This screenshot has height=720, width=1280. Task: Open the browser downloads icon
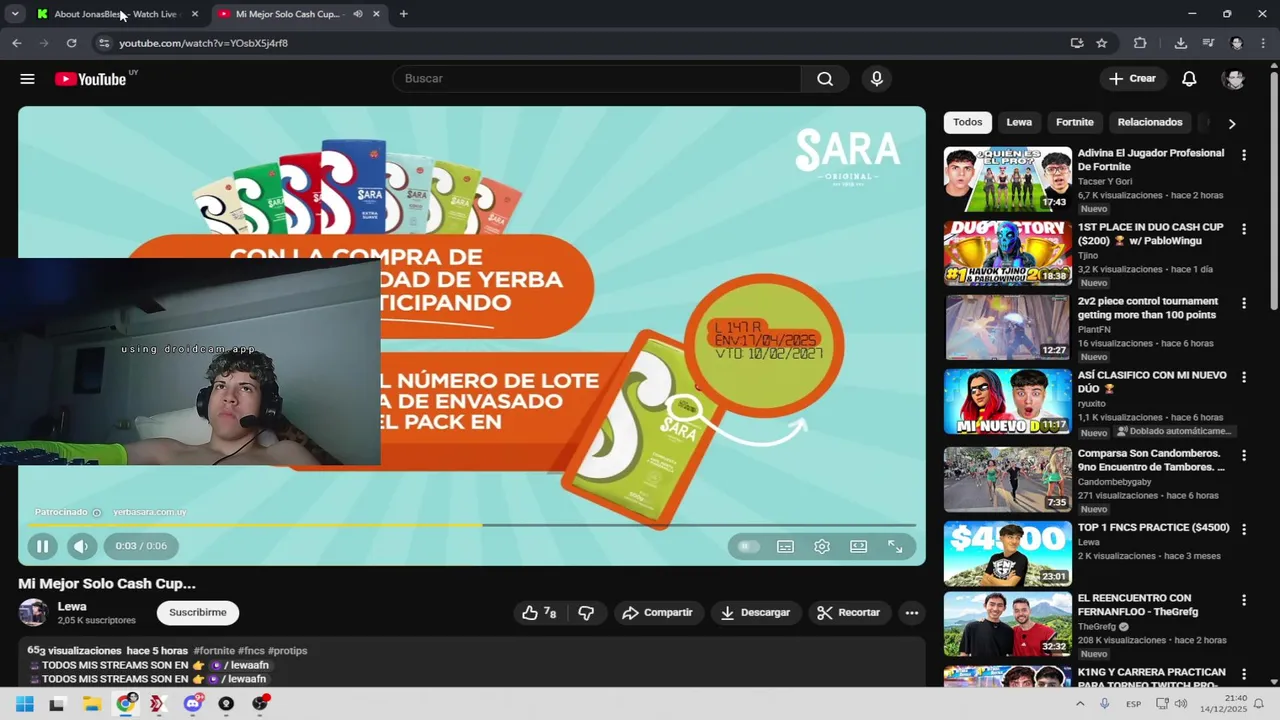coord(1180,43)
